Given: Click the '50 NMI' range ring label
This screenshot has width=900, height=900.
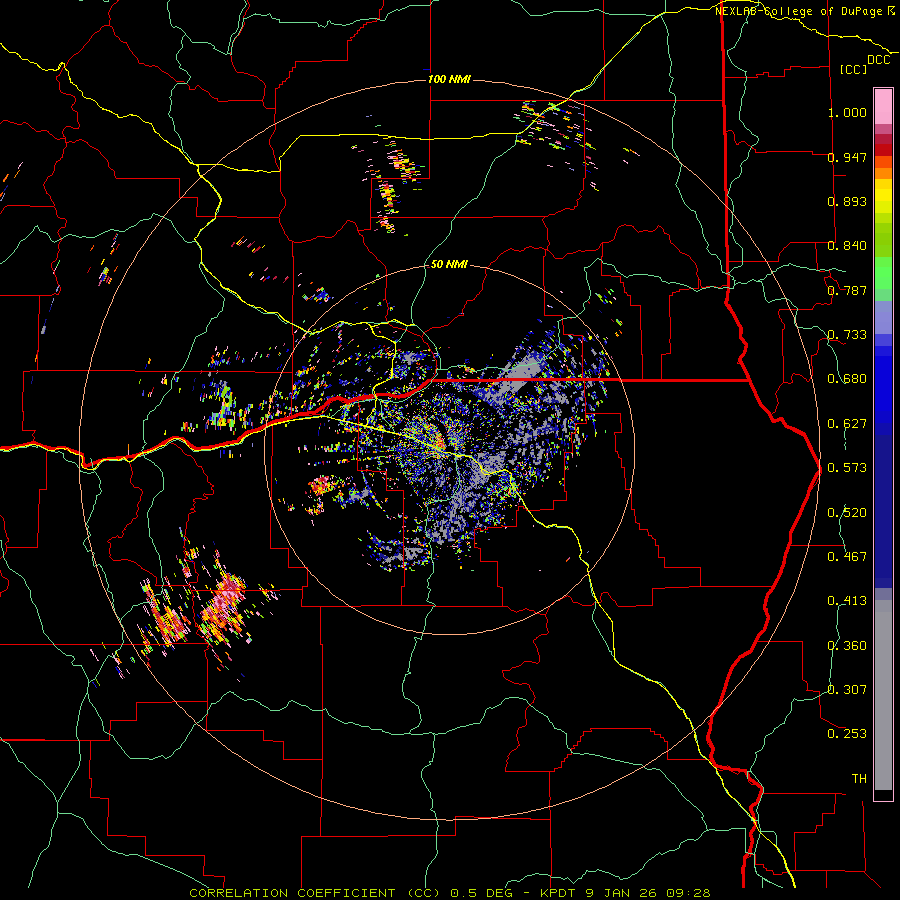Looking at the screenshot, I should (x=449, y=265).
